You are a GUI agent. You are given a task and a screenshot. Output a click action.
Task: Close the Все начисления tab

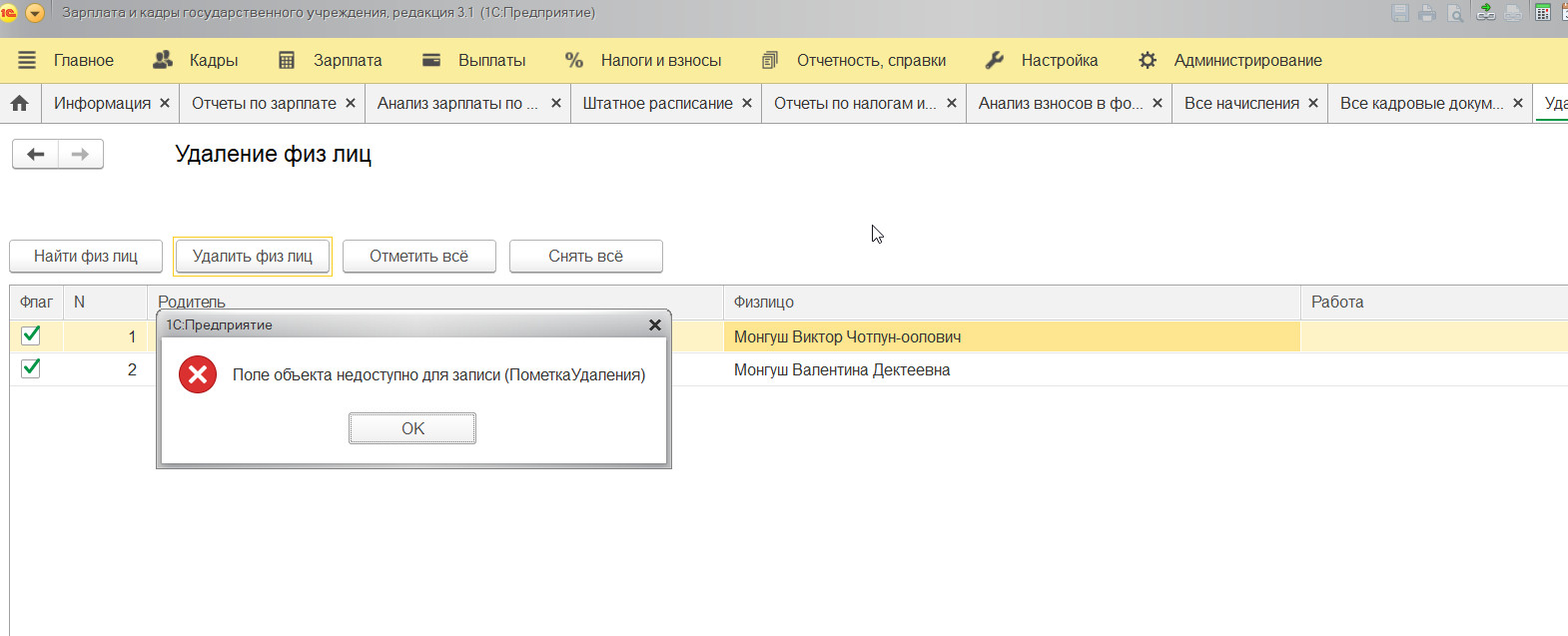1313,103
